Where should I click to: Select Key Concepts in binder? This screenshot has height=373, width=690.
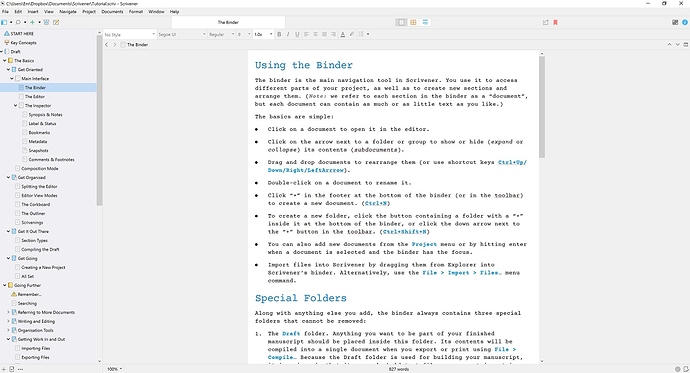tap(23, 43)
